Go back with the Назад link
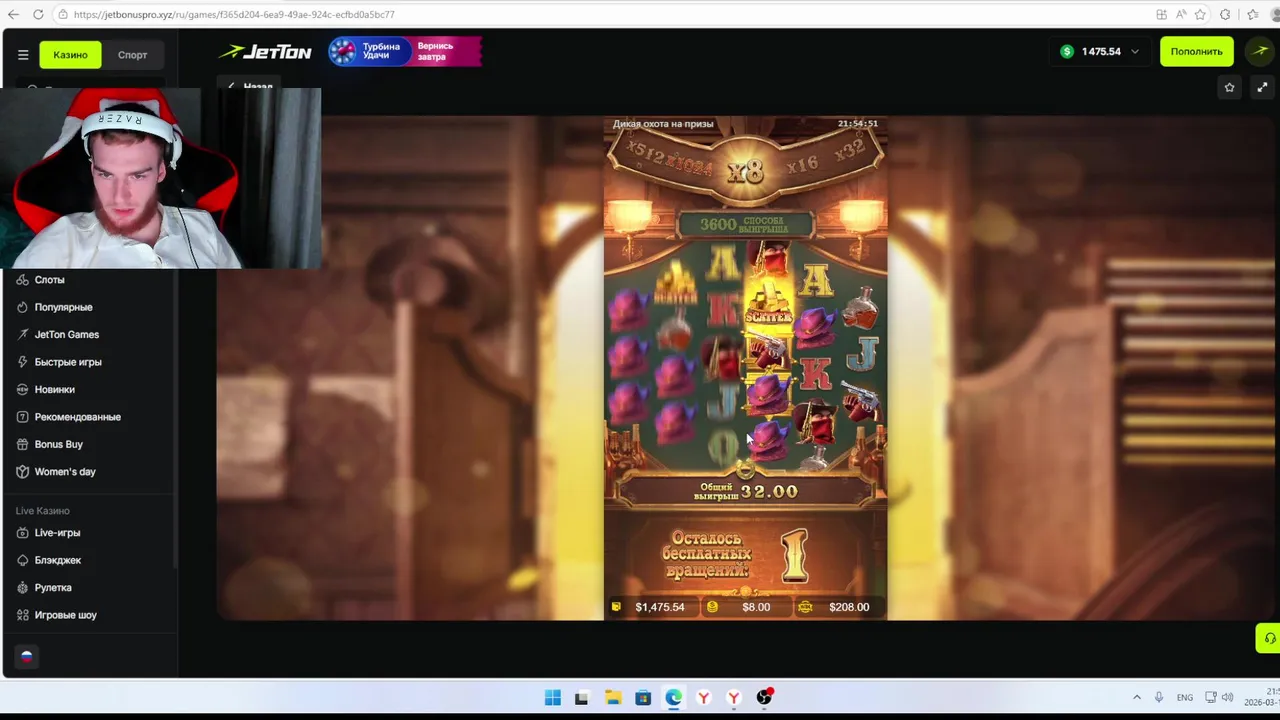Image resolution: width=1280 pixels, height=720 pixels. (x=250, y=87)
